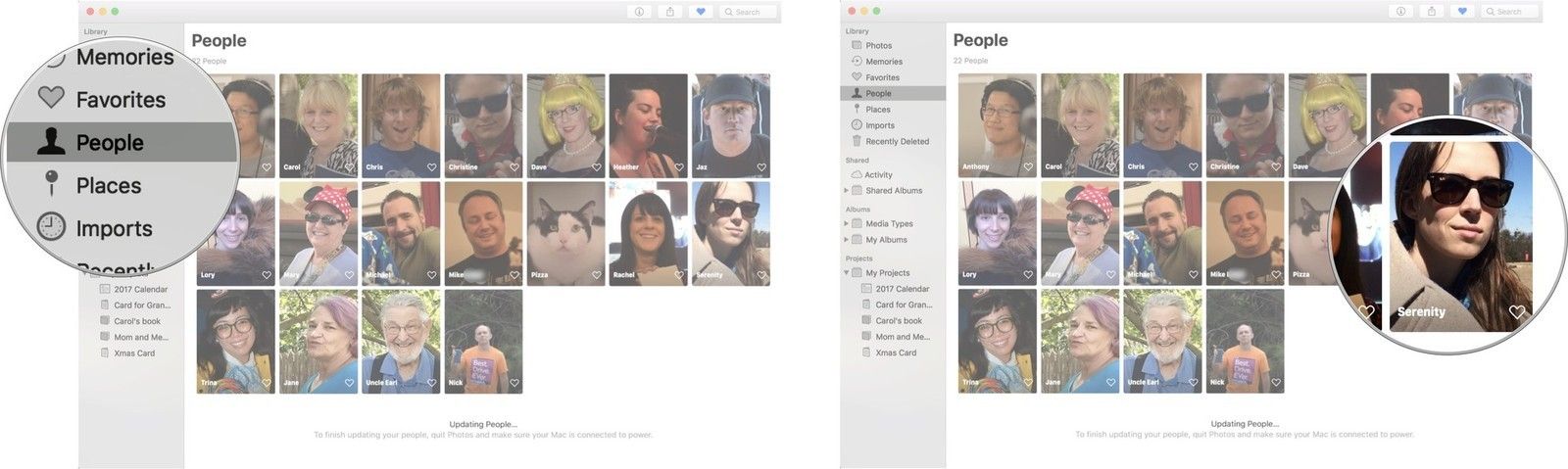Click the magnified People icon in sidebar

click(x=51, y=143)
